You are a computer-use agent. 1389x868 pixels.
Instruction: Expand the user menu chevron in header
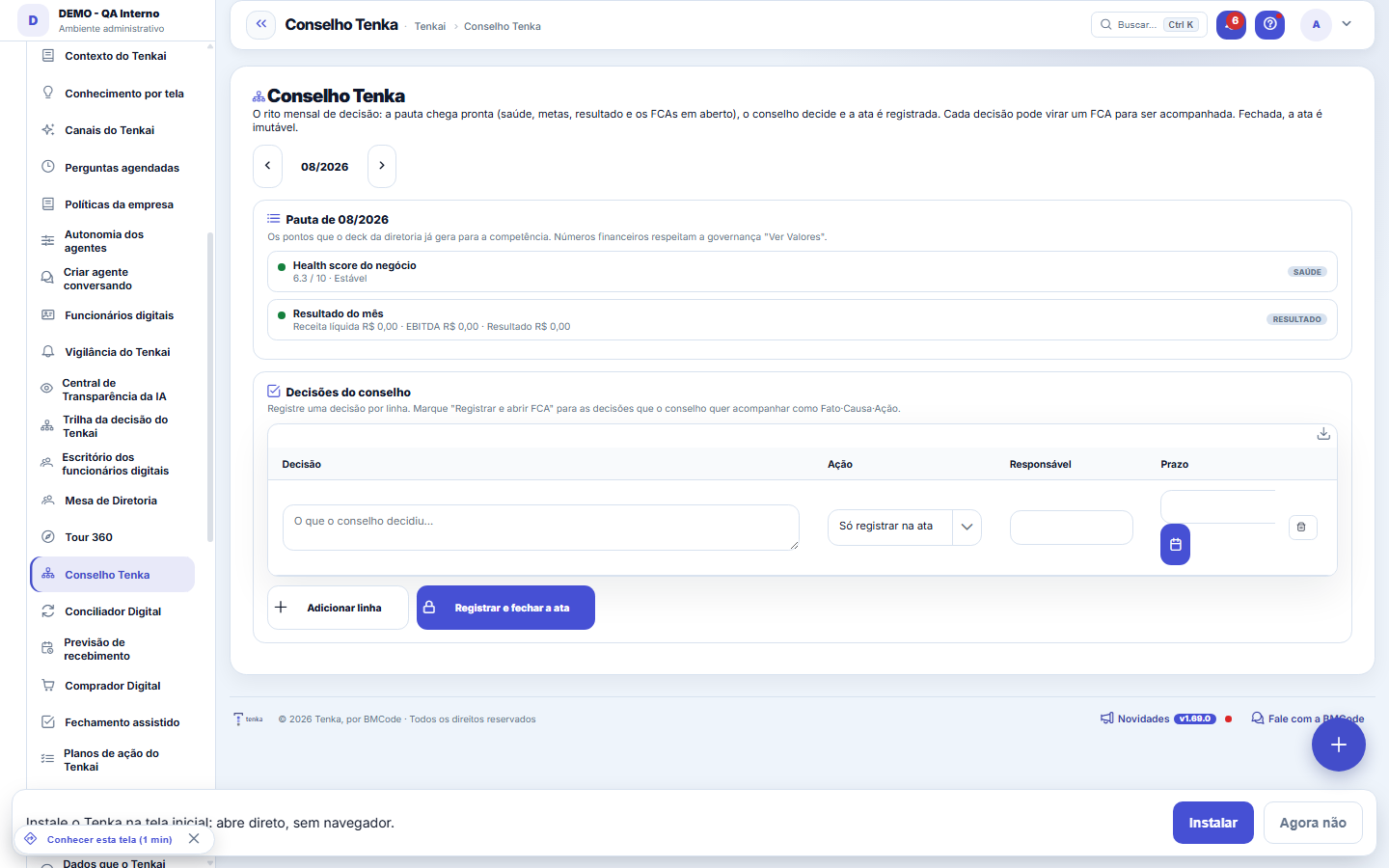[x=1347, y=24]
